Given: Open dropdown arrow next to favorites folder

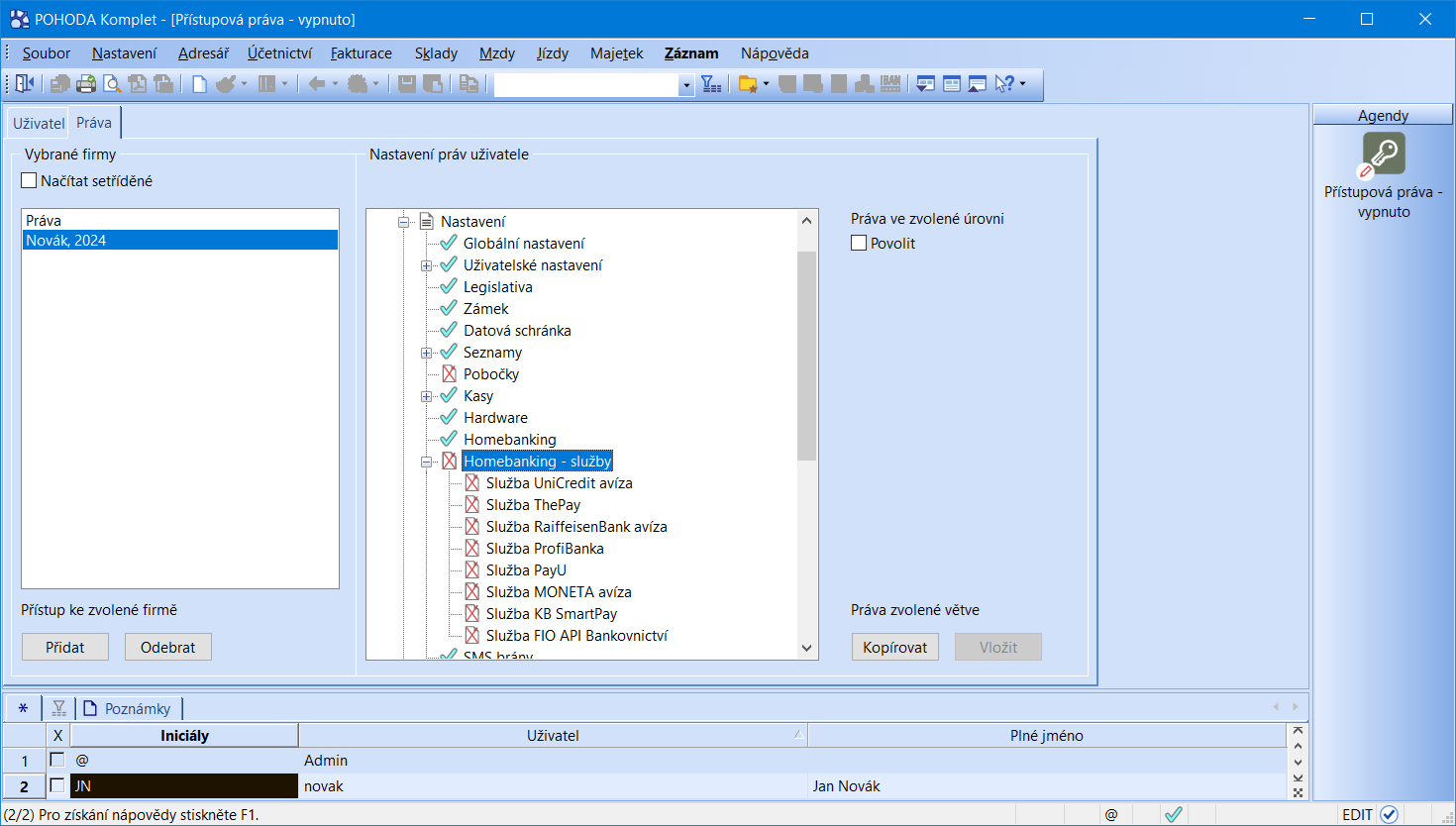Looking at the screenshot, I should point(766,84).
